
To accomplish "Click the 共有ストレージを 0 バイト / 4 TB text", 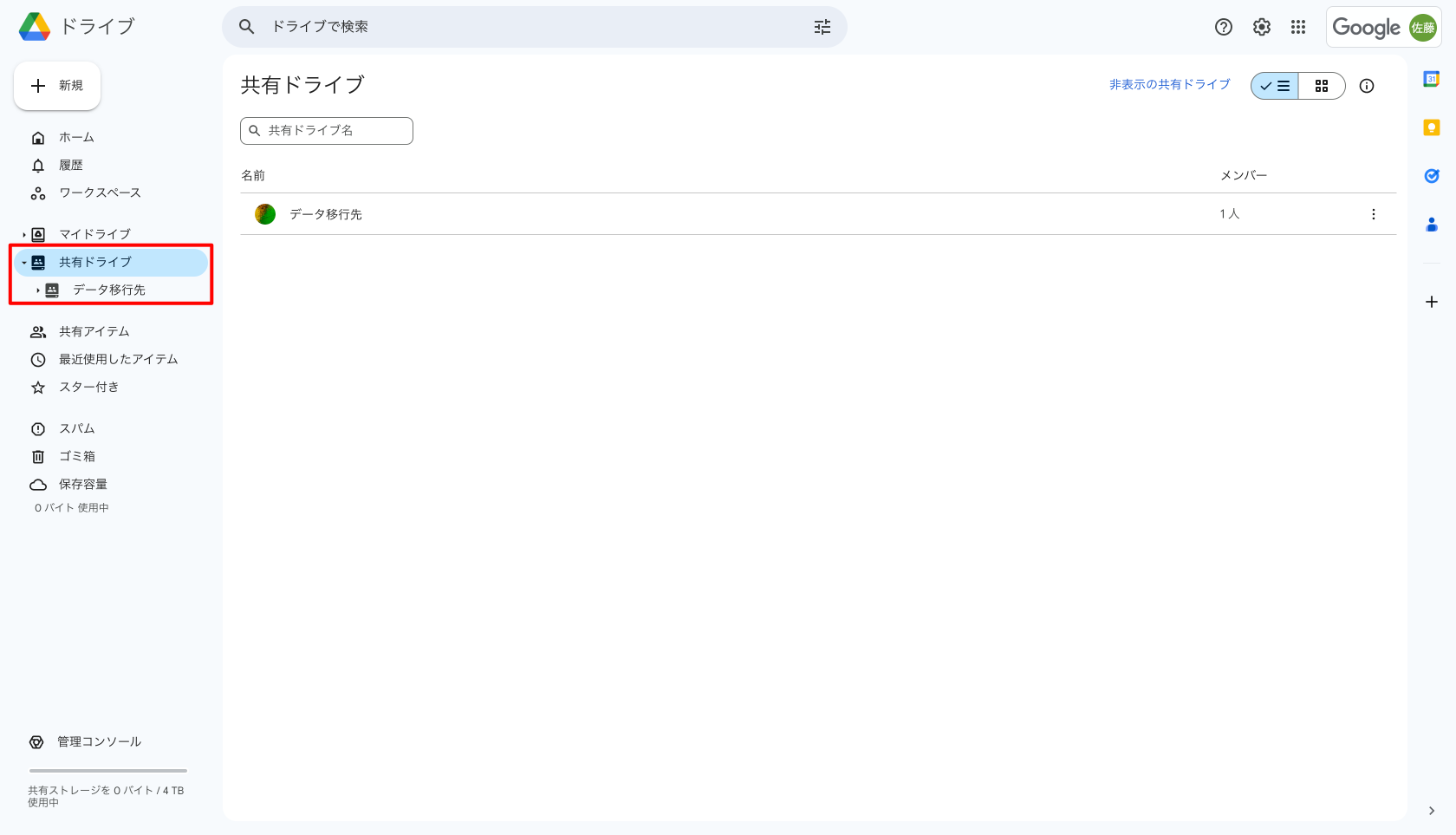I will (x=106, y=796).
